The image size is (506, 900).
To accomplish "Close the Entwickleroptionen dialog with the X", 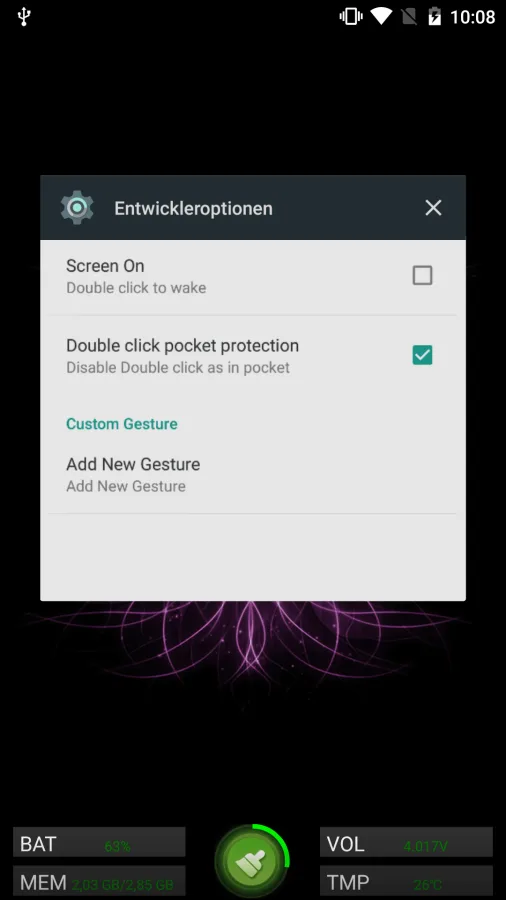I will [433, 208].
